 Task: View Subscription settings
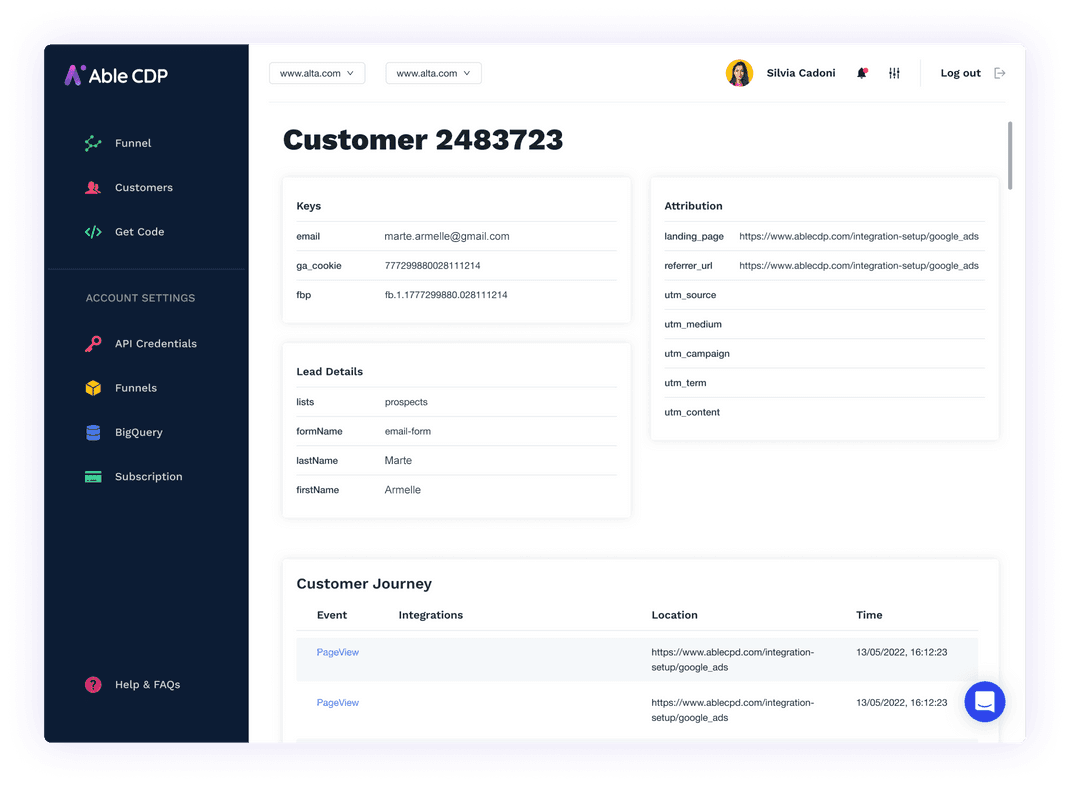[x=148, y=477]
